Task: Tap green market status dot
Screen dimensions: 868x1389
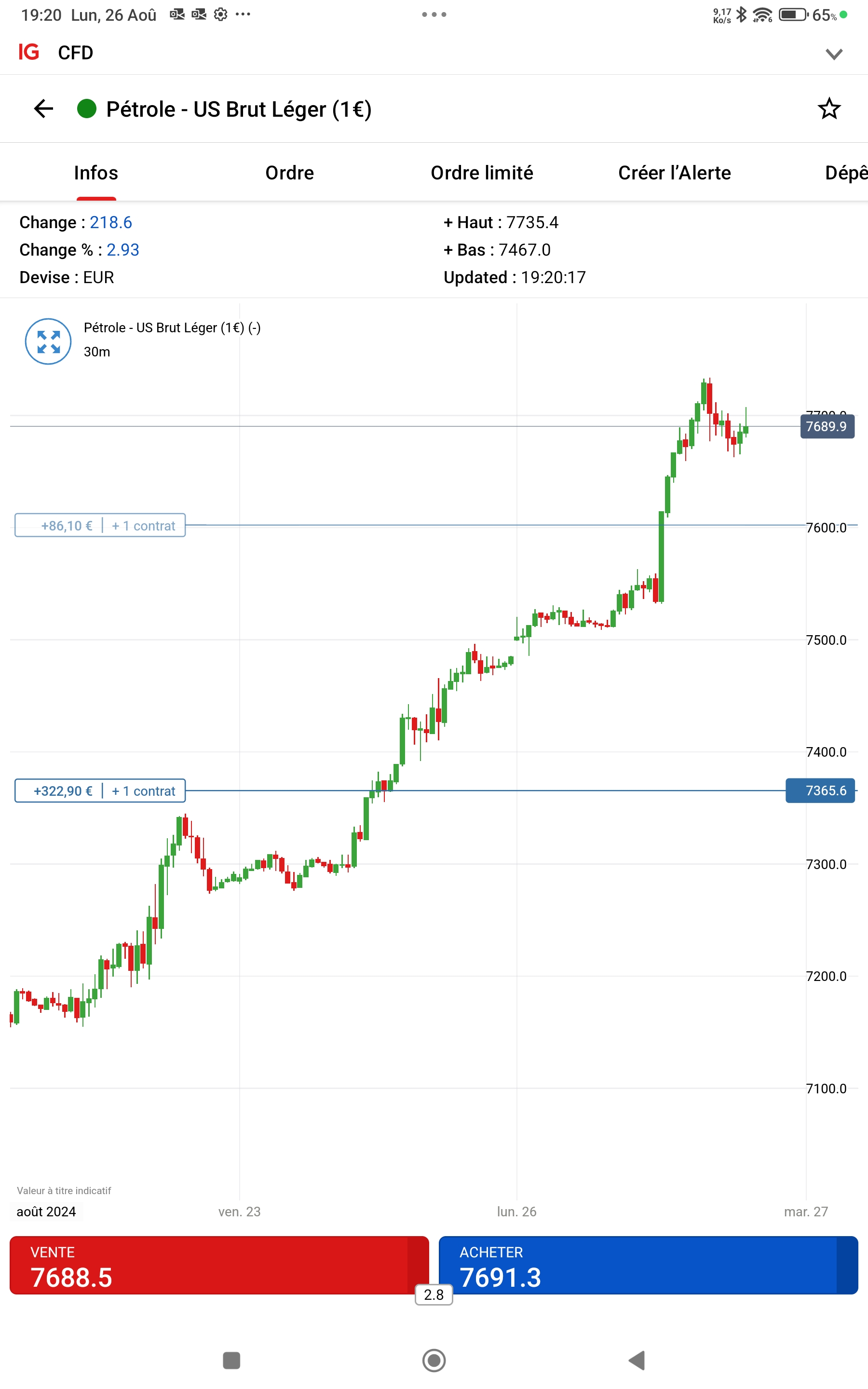Action: (87, 109)
